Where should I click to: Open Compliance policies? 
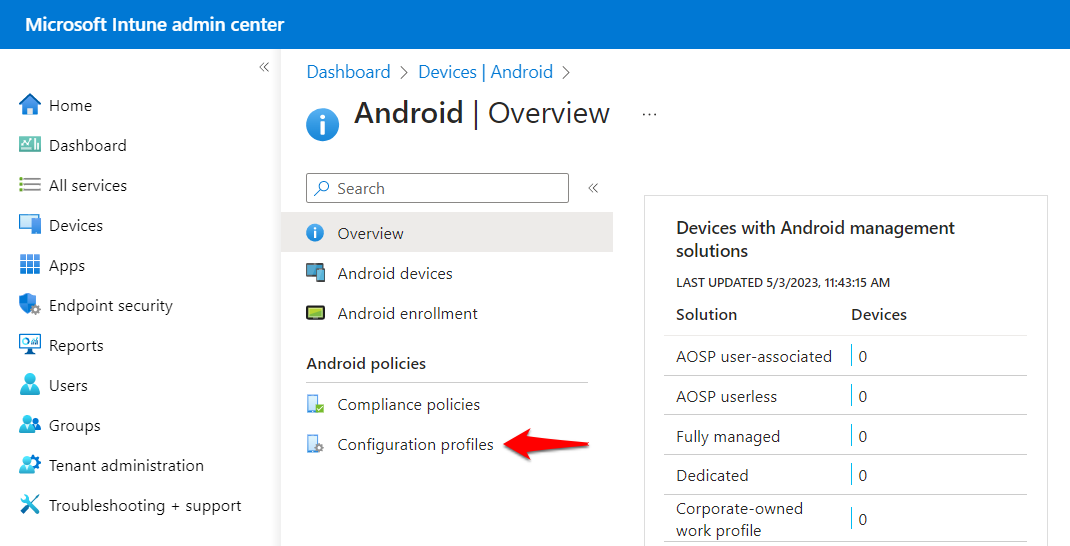click(x=408, y=405)
